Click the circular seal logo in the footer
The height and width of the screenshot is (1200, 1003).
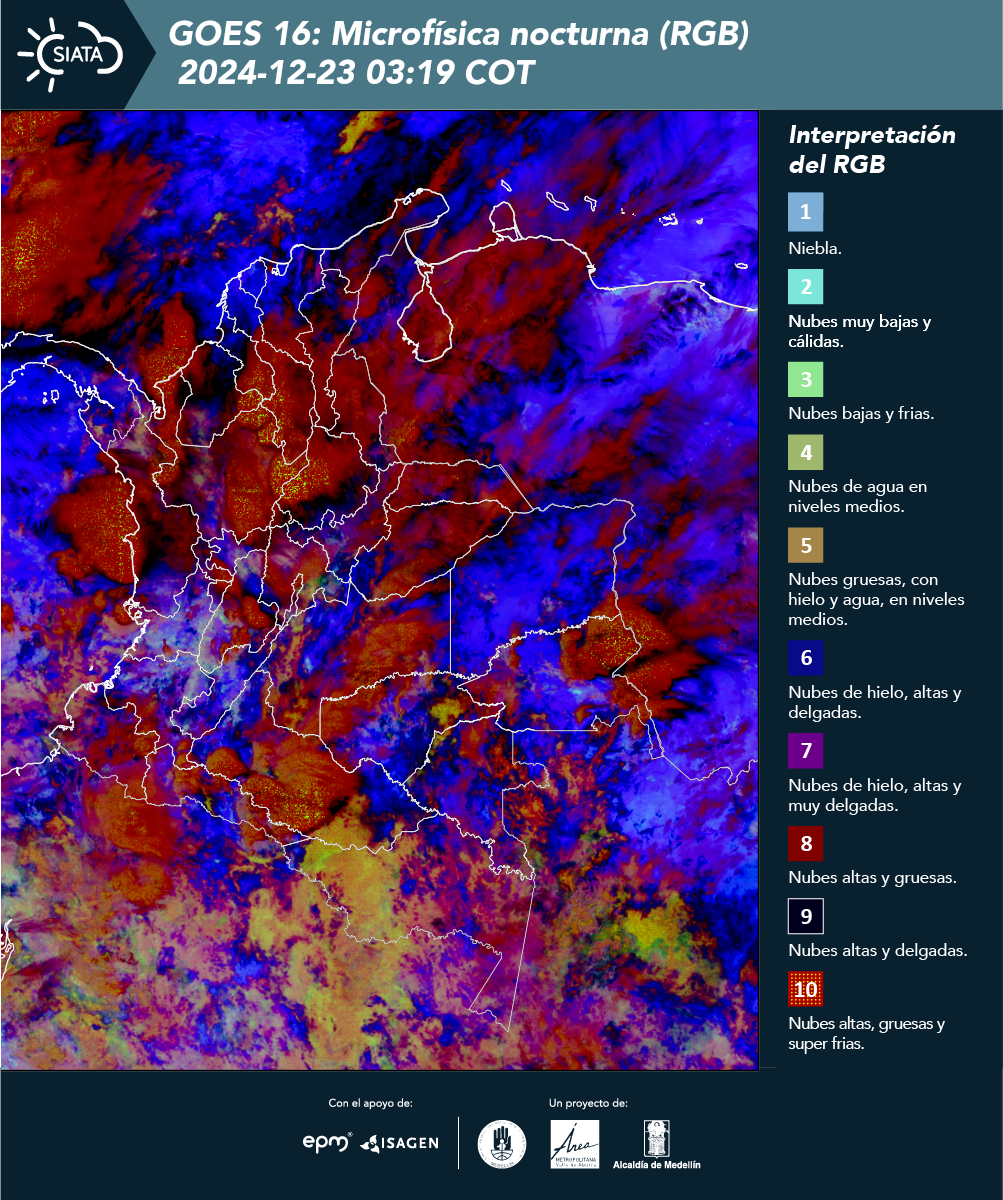point(502,1143)
